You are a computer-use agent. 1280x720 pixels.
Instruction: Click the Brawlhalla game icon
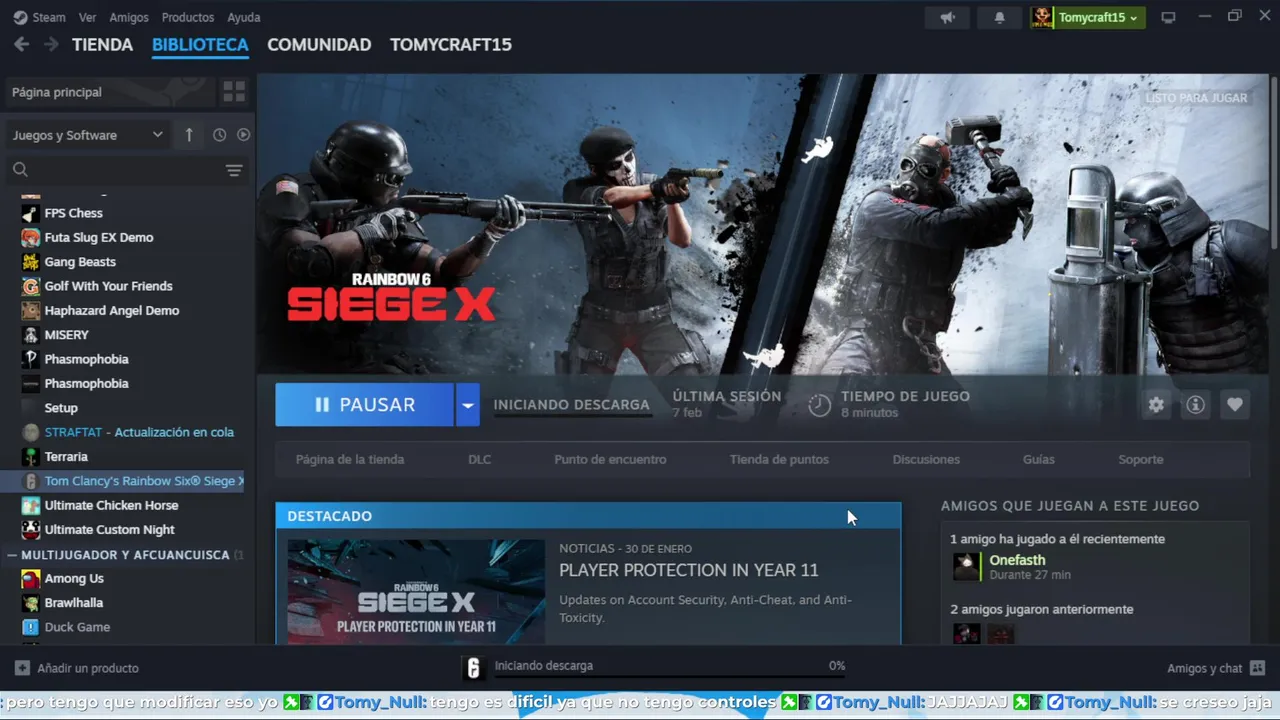[31, 603]
